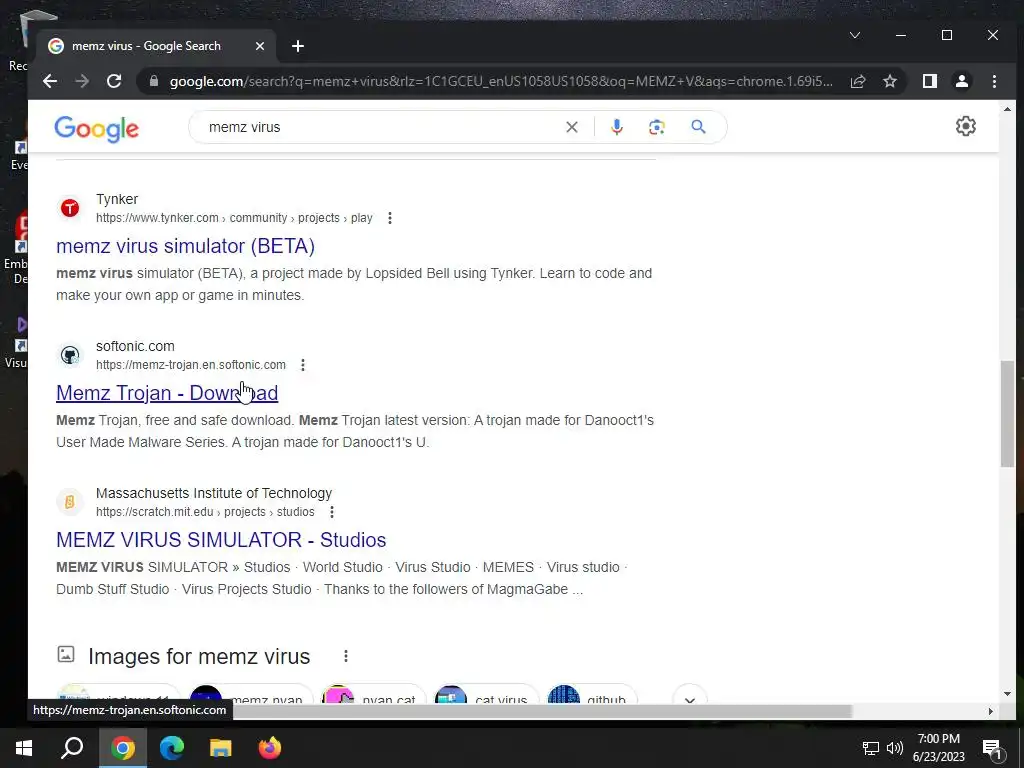Open more options for softonic result
This screenshot has height=768, width=1024.
coord(302,365)
